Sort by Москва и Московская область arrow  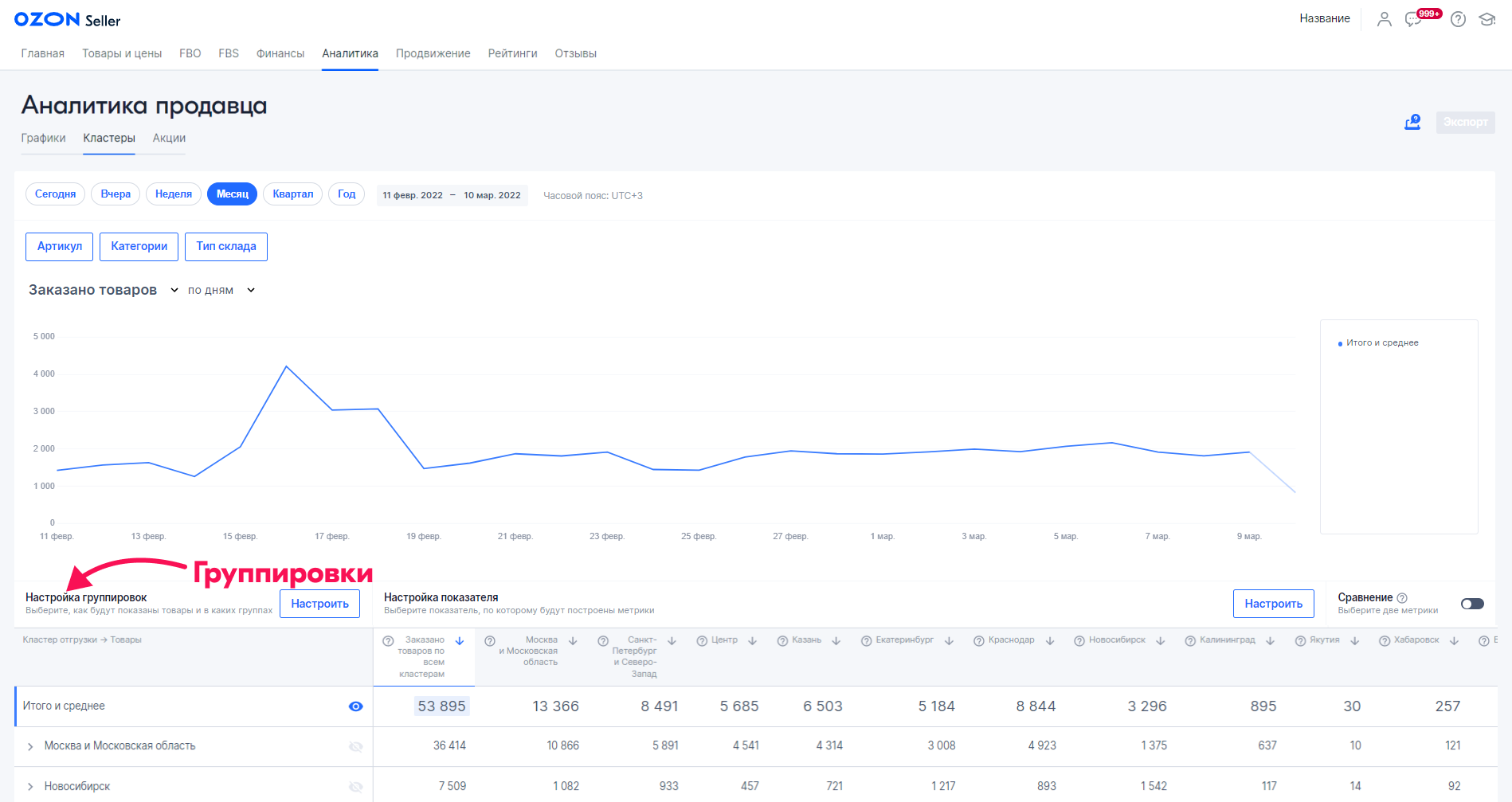573,641
